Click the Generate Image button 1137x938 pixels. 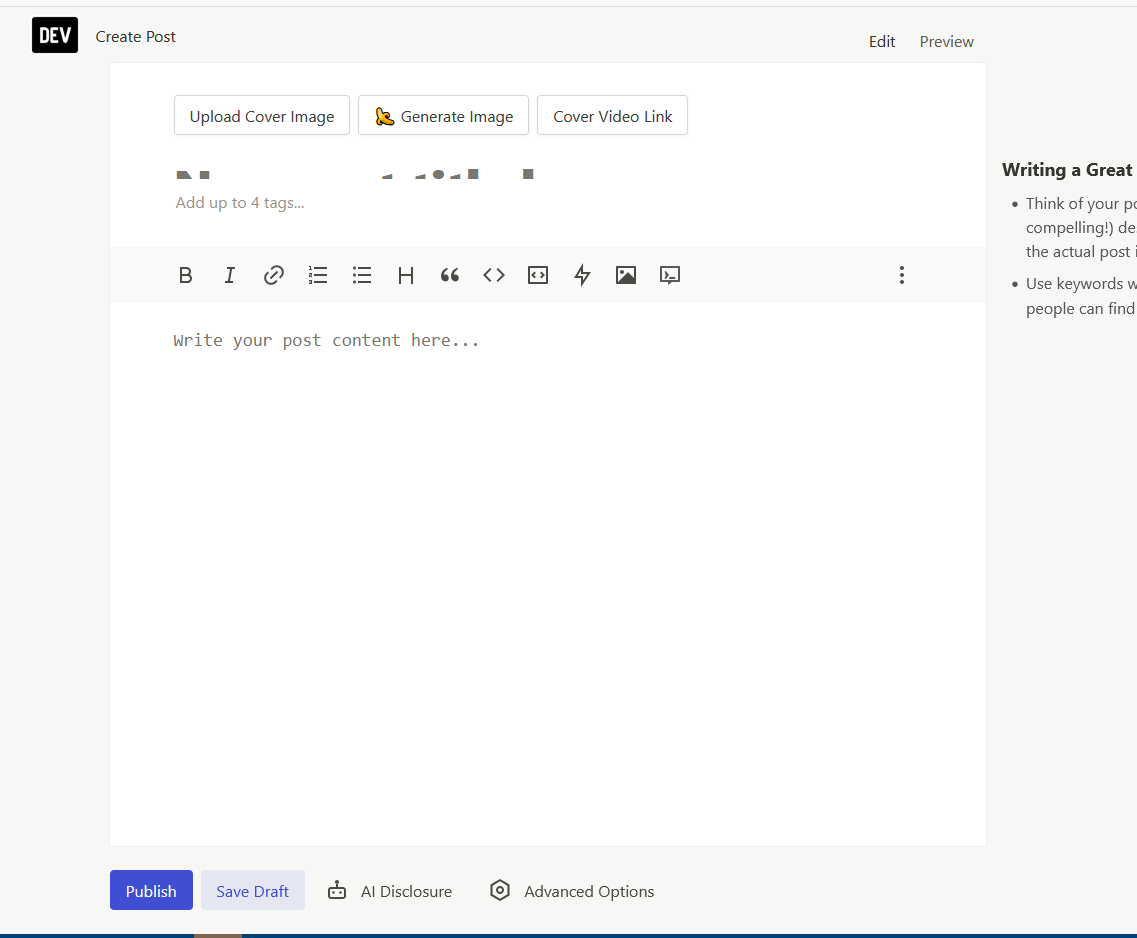(x=443, y=115)
